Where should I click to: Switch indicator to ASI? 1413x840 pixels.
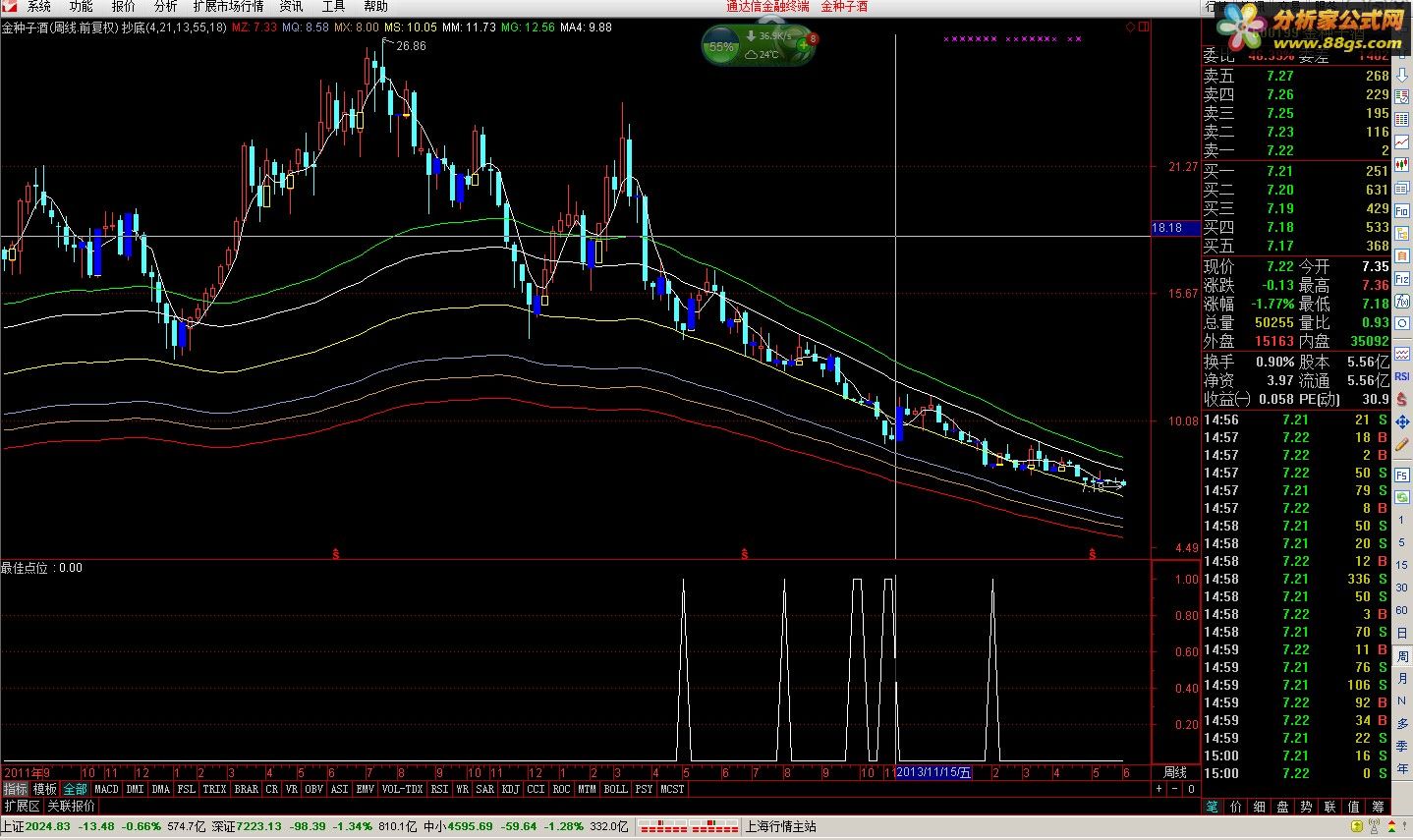[x=340, y=789]
